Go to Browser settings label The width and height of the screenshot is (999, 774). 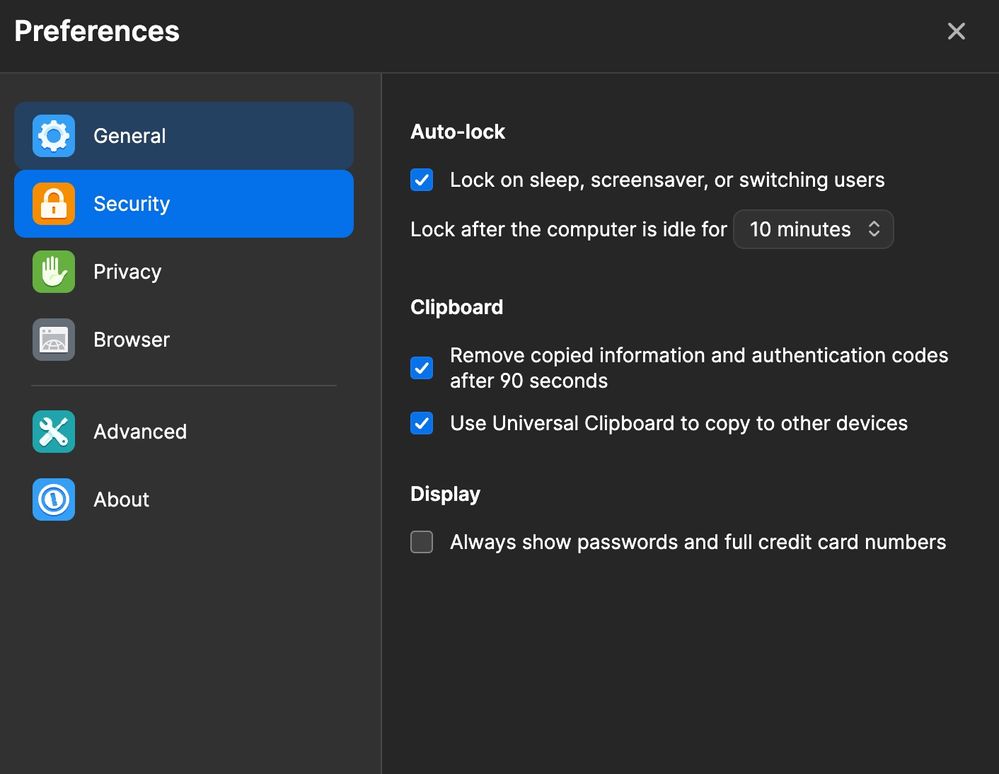click(132, 340)
